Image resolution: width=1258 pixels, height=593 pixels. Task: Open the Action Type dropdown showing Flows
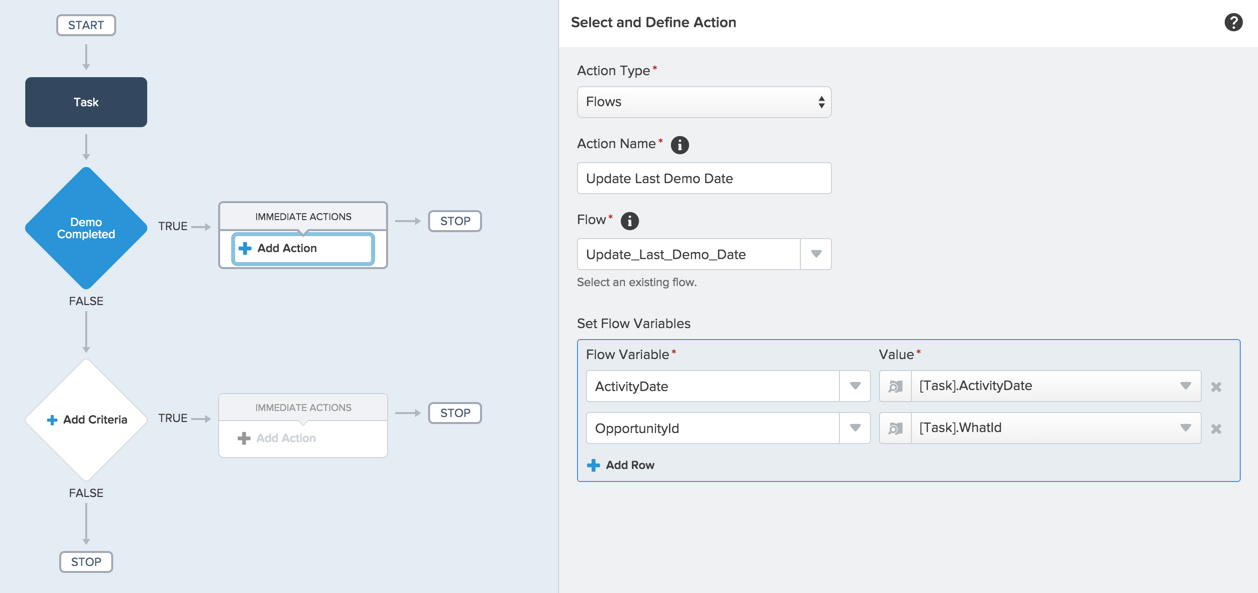tap(704, 101)
